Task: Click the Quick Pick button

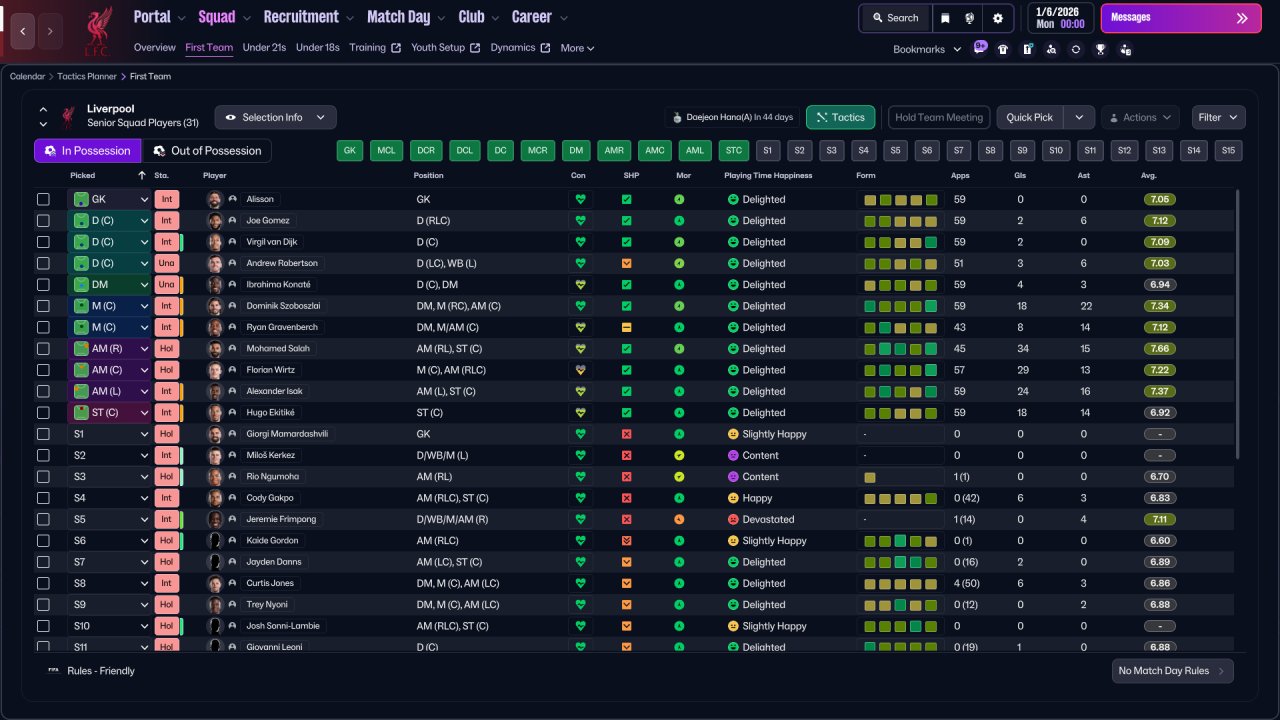Action: [1030, 117]
